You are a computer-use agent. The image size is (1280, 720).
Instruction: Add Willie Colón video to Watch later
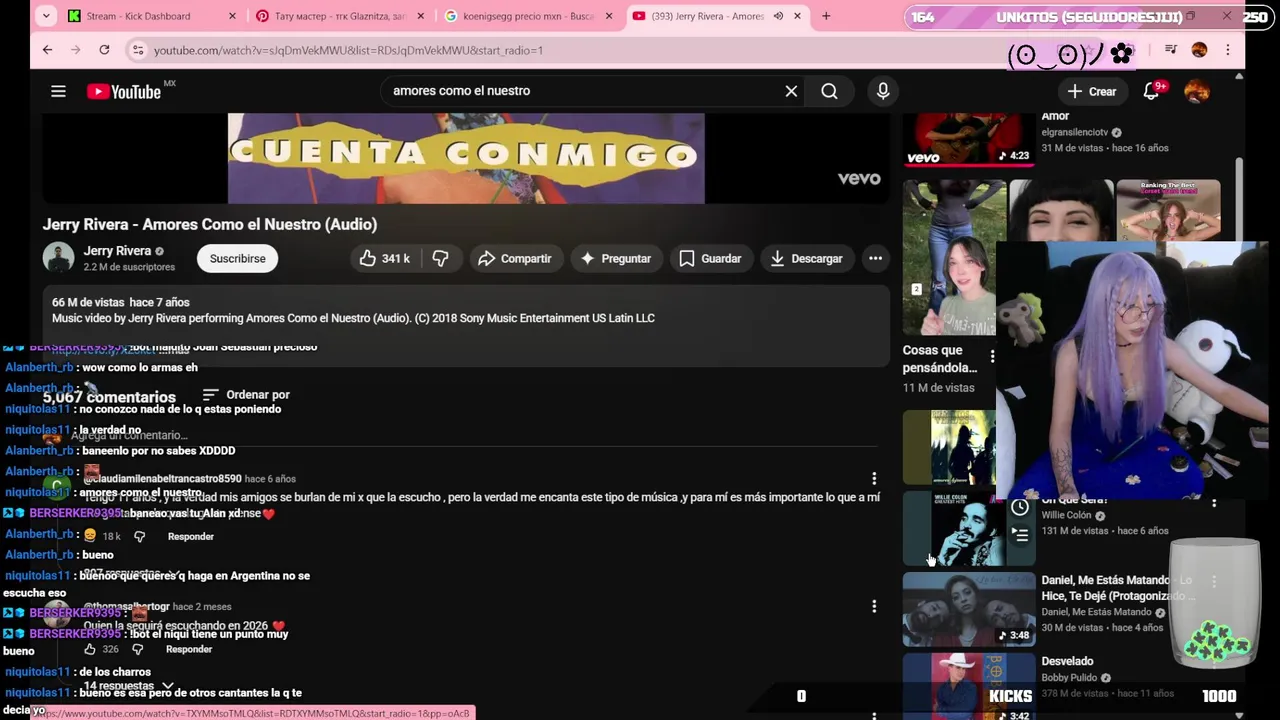point(1019,508)
